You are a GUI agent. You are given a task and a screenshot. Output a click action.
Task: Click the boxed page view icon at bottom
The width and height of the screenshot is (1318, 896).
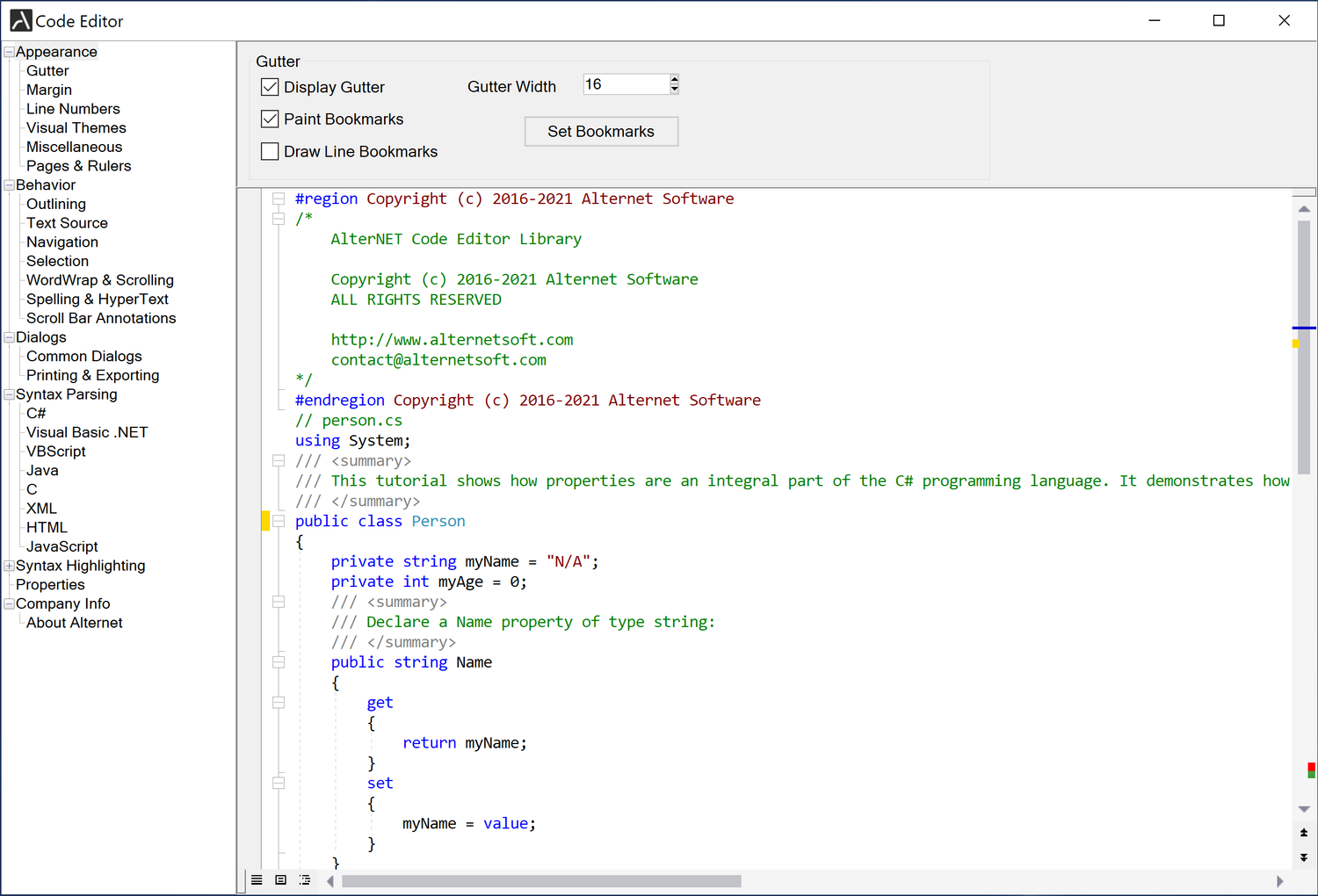tap(280, 880)
